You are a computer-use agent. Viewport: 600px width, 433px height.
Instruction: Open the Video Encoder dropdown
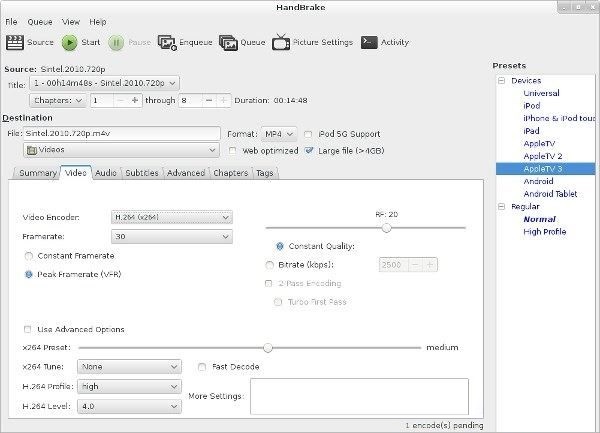[169, 217]
